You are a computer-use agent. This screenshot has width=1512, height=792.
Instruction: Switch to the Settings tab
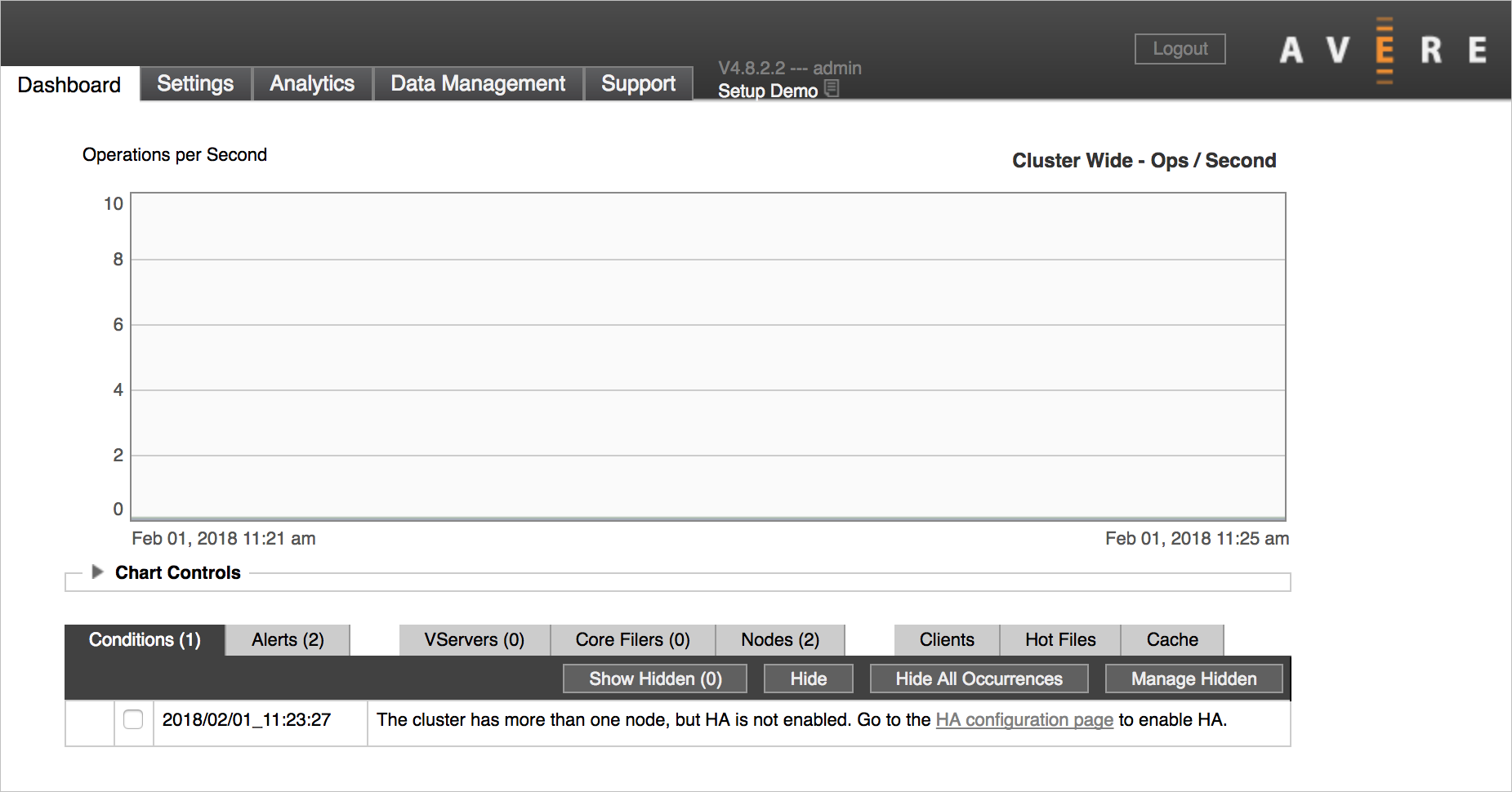(194, 83)
